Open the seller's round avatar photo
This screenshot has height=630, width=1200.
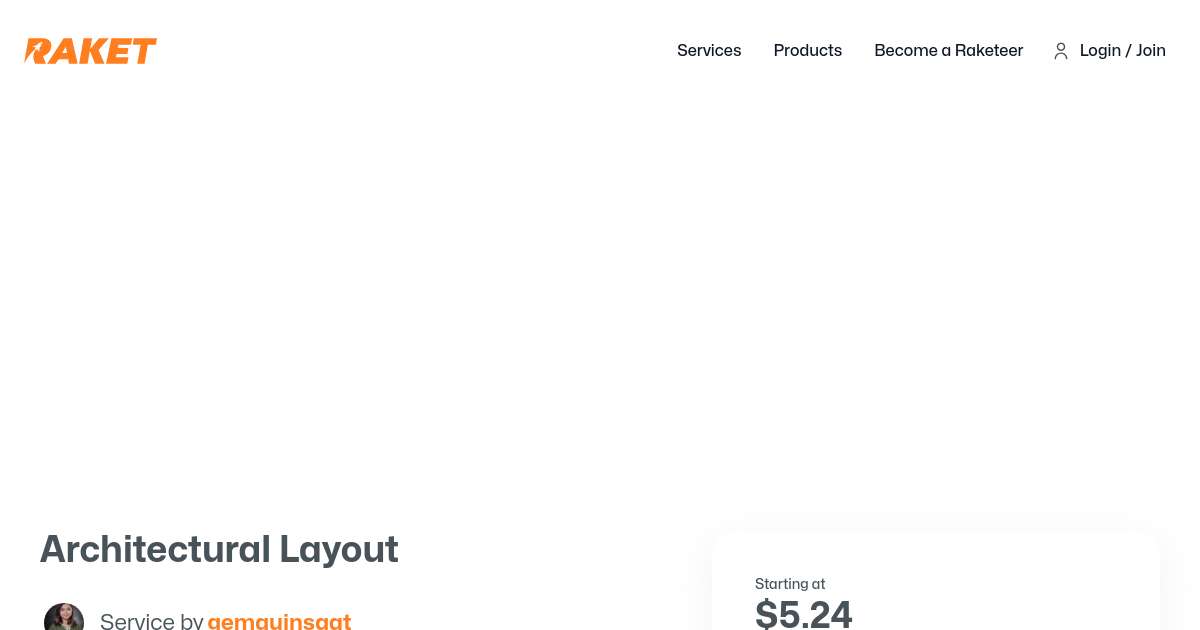tap(64, 619)
